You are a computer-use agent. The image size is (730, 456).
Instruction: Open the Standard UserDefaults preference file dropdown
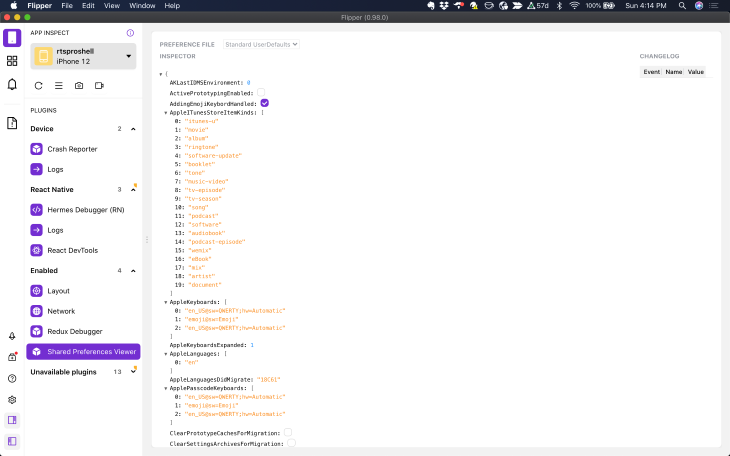(x=261, y=44)
